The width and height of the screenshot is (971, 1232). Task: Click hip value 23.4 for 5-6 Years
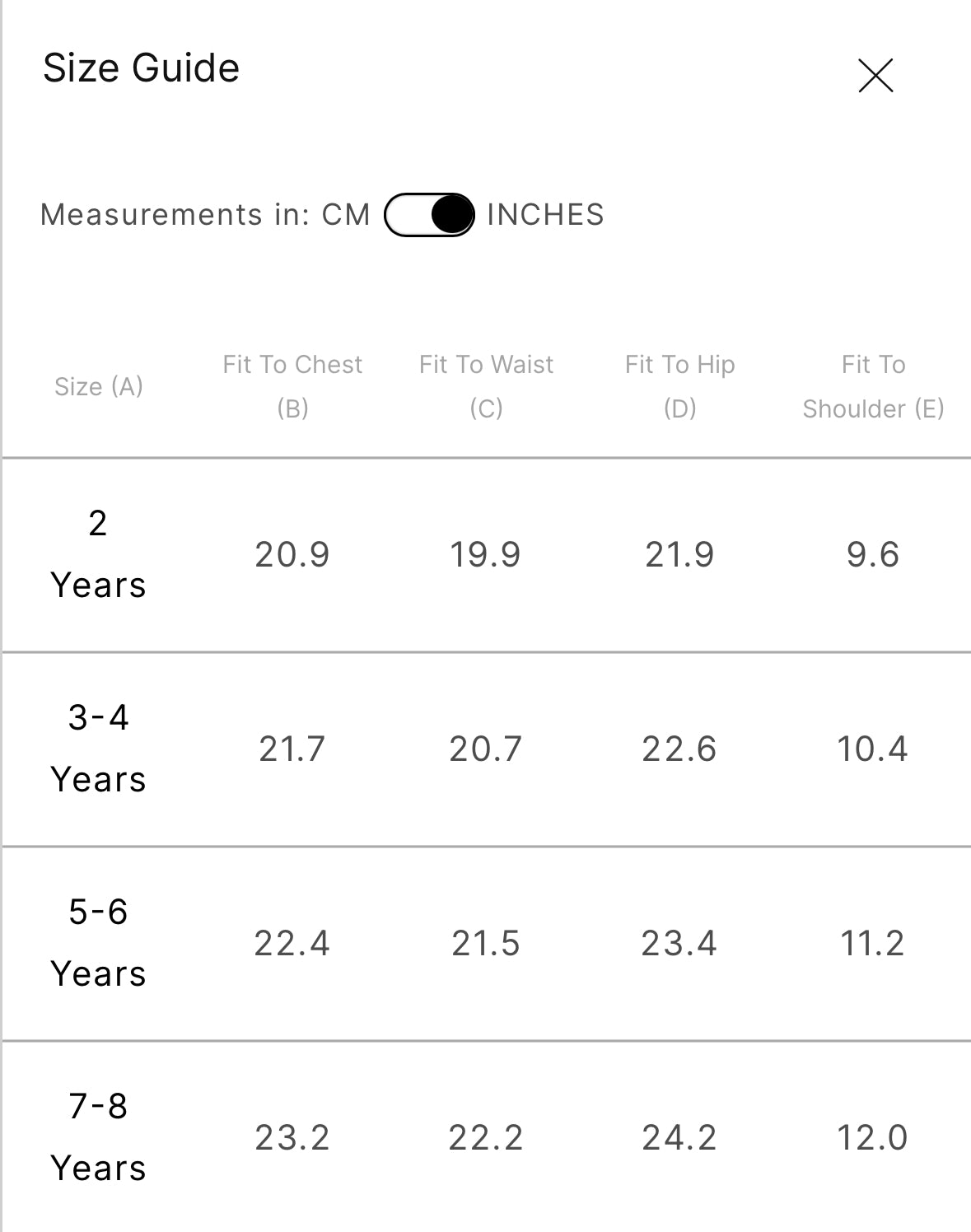point(679,944)
